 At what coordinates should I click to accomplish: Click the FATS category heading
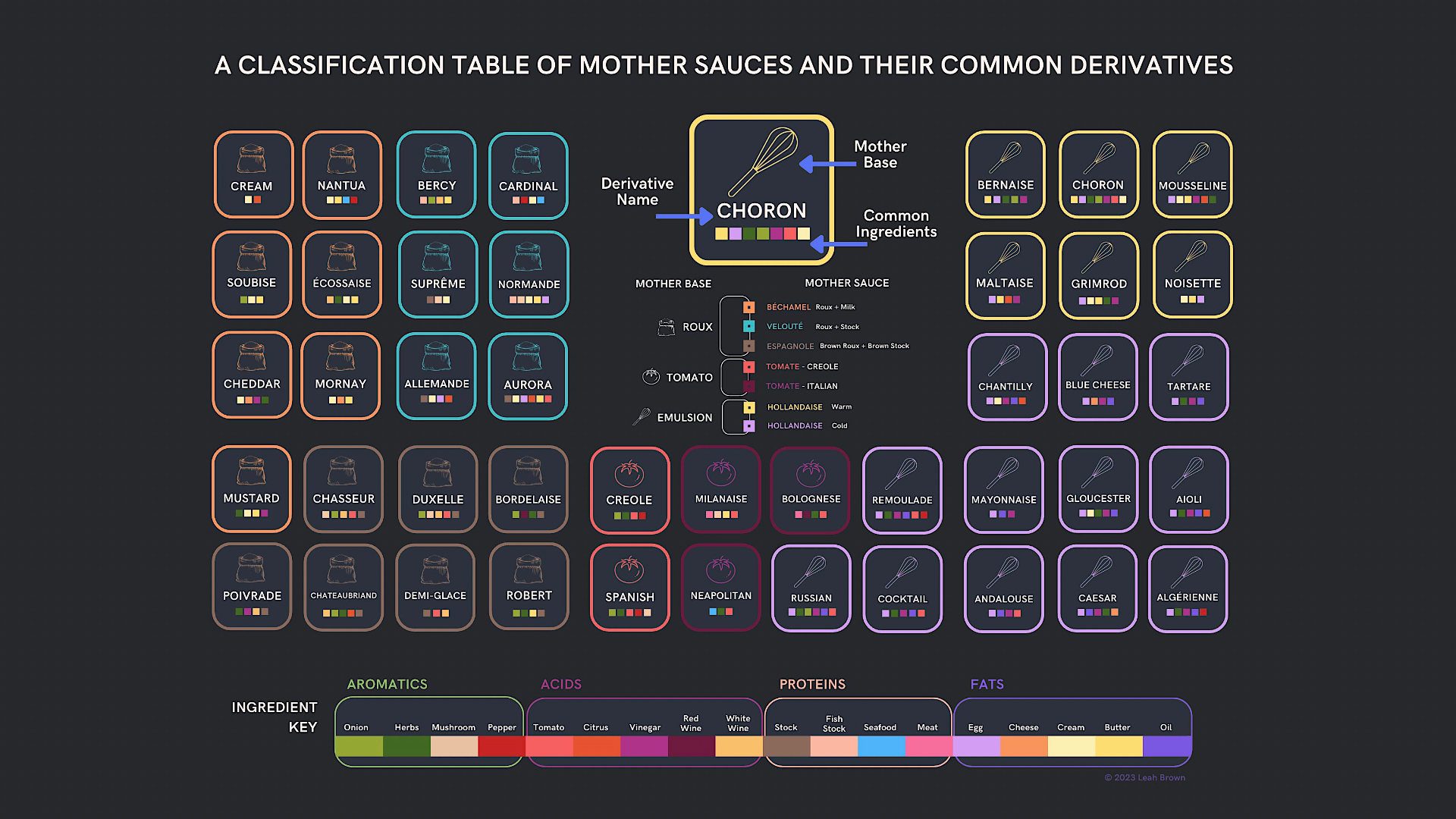coord(987,684)
